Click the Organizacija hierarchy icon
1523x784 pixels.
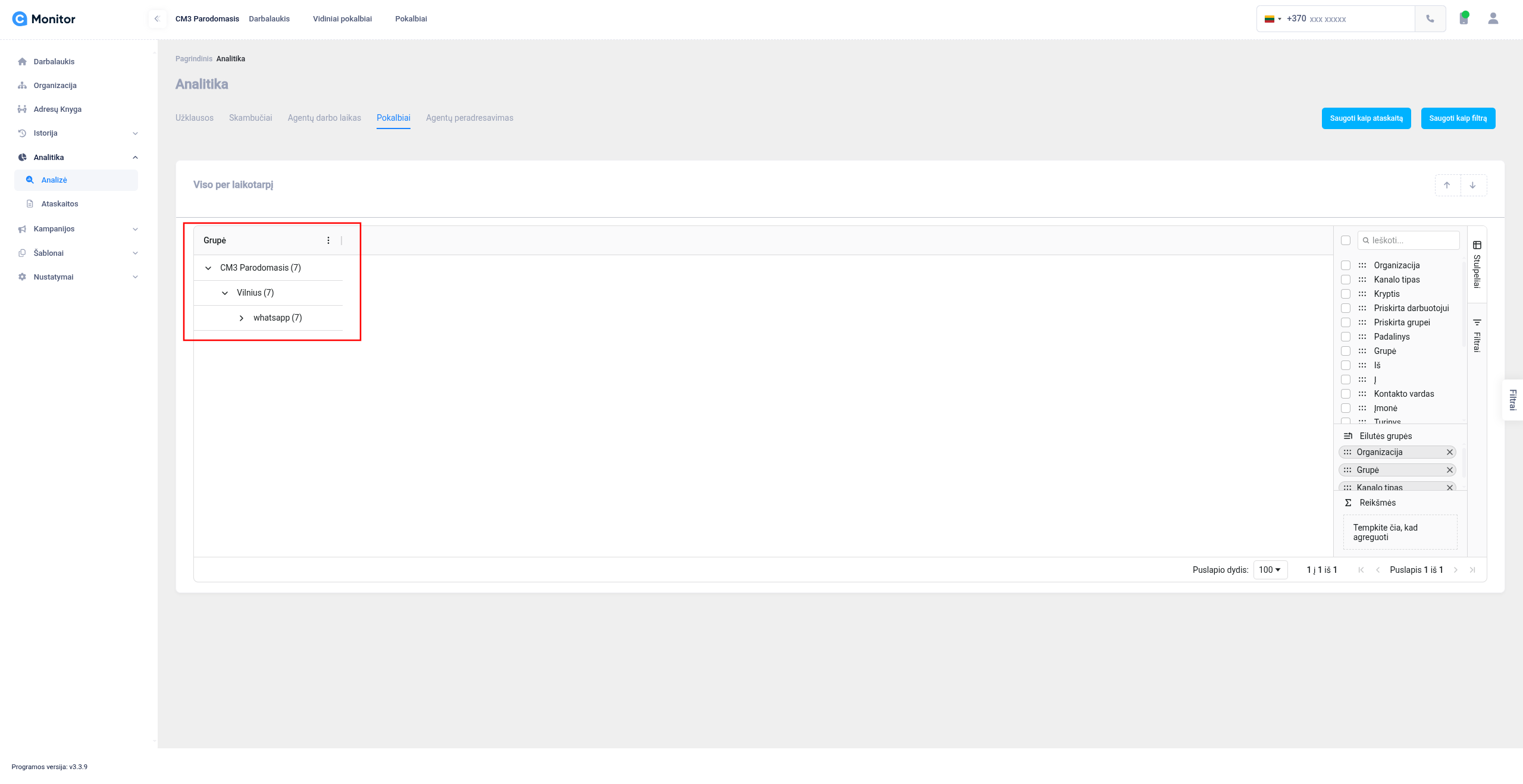pyautogui.click(x=23, y=86)
